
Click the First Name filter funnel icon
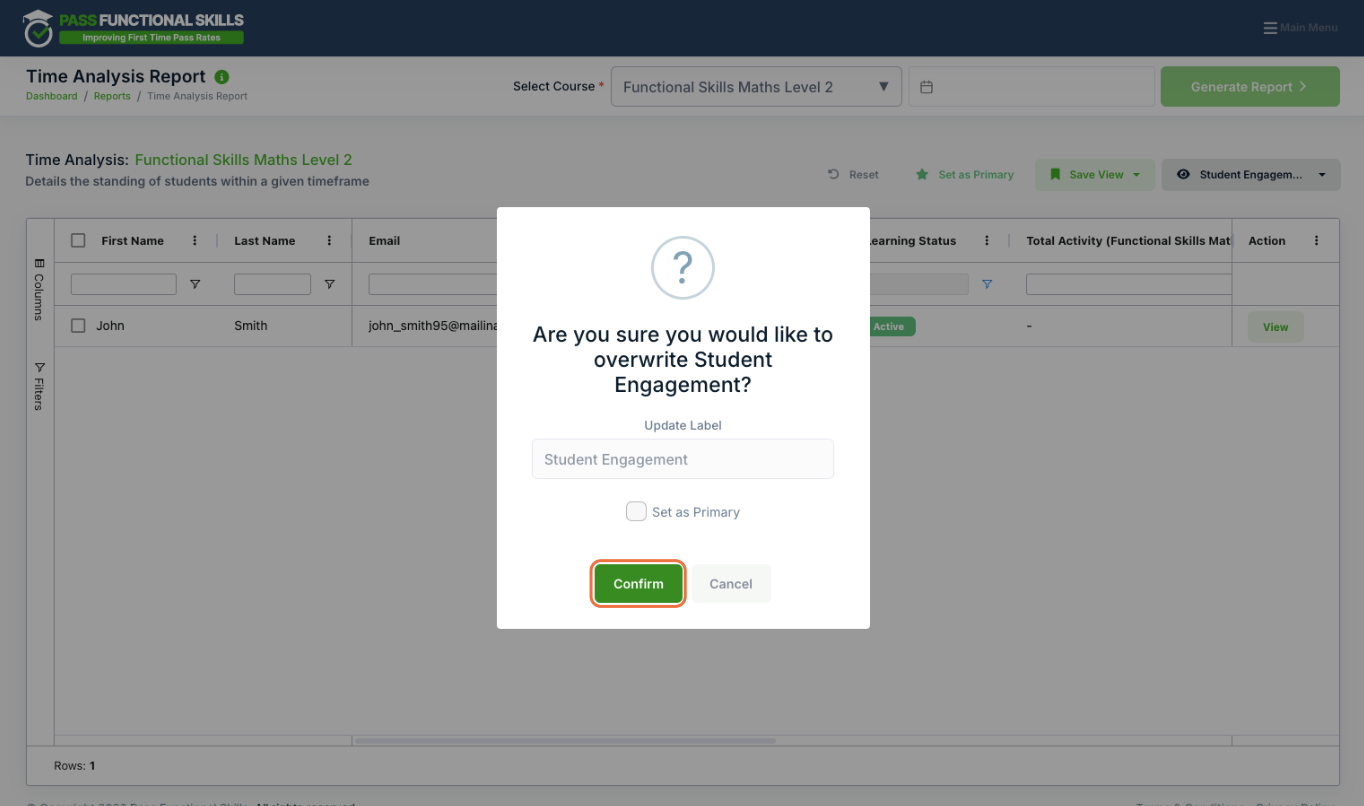click(x=195, y=285)
